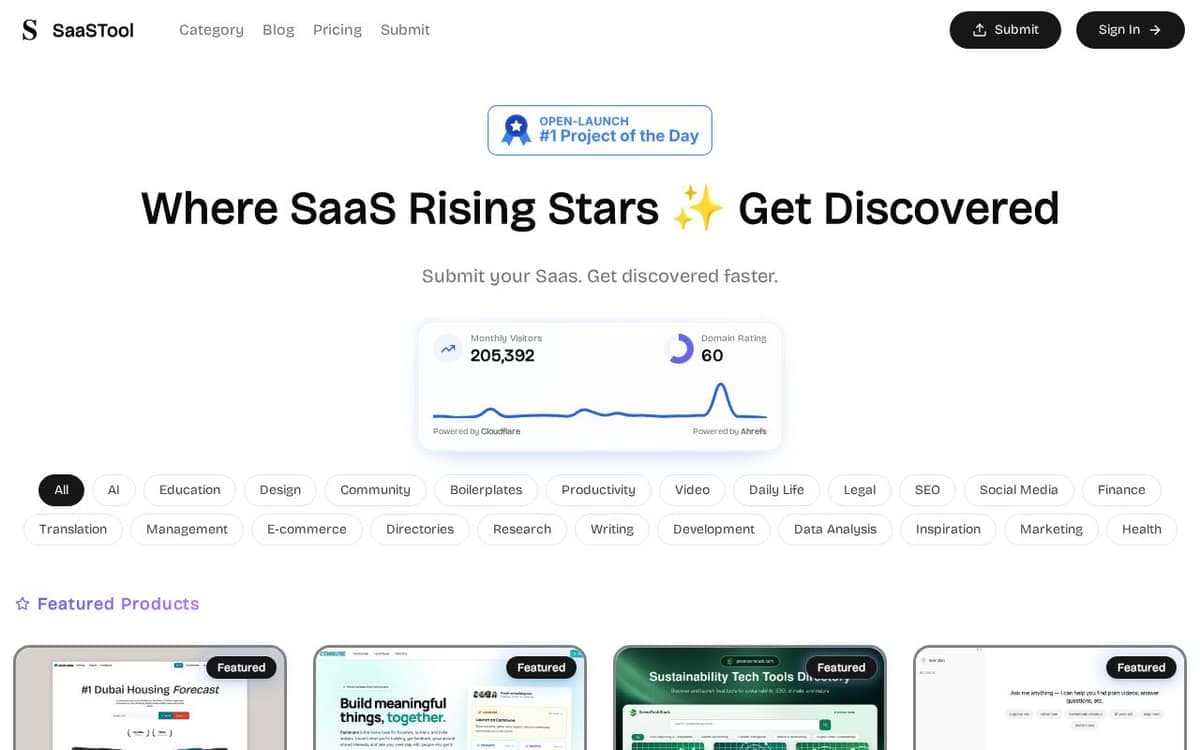Image resolution: width=1200 pixels, height=750 pixels.
Task: Filter by Directories category
Action: (420, 529)
